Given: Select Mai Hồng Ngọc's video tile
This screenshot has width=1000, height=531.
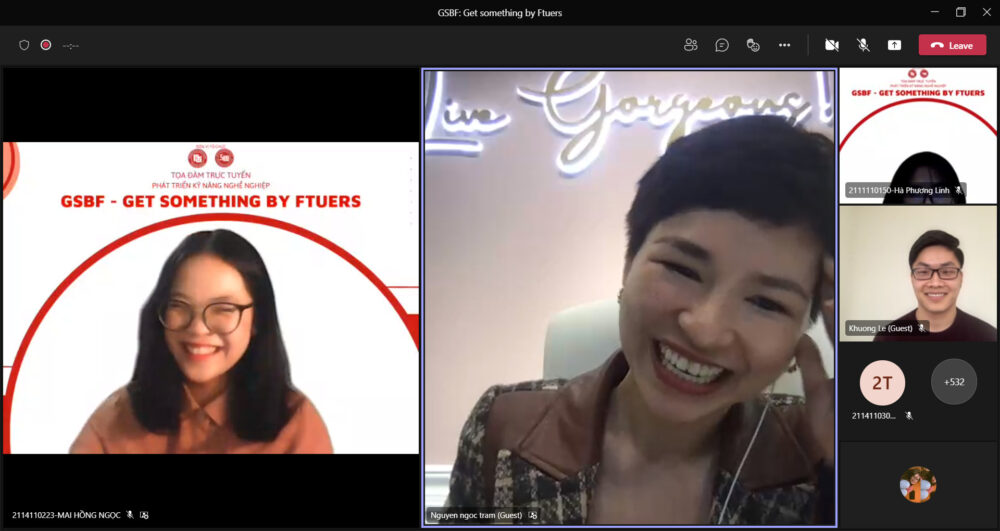Looking at the screenshot, I should [211, 298].
